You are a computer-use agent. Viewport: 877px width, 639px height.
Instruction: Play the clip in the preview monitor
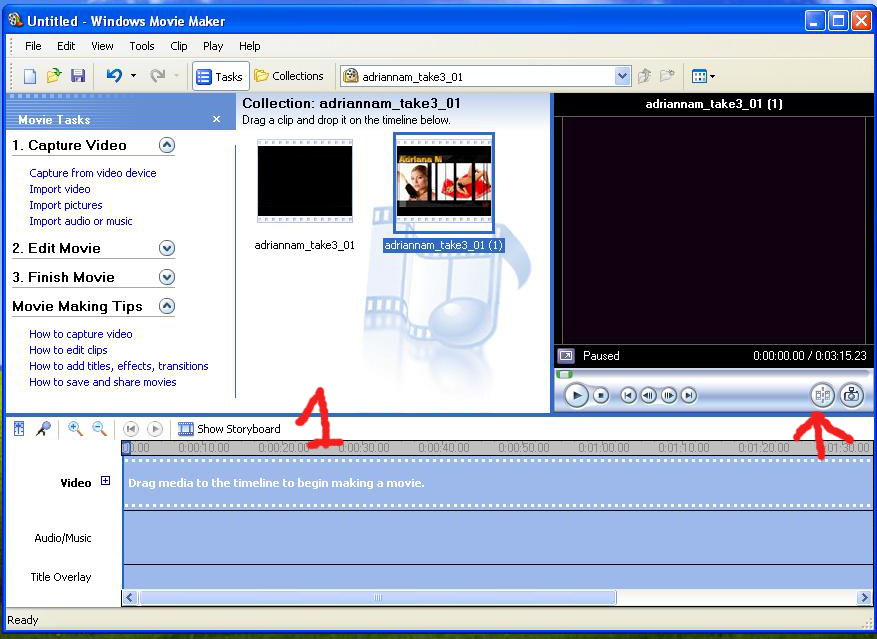pos(576,396)
